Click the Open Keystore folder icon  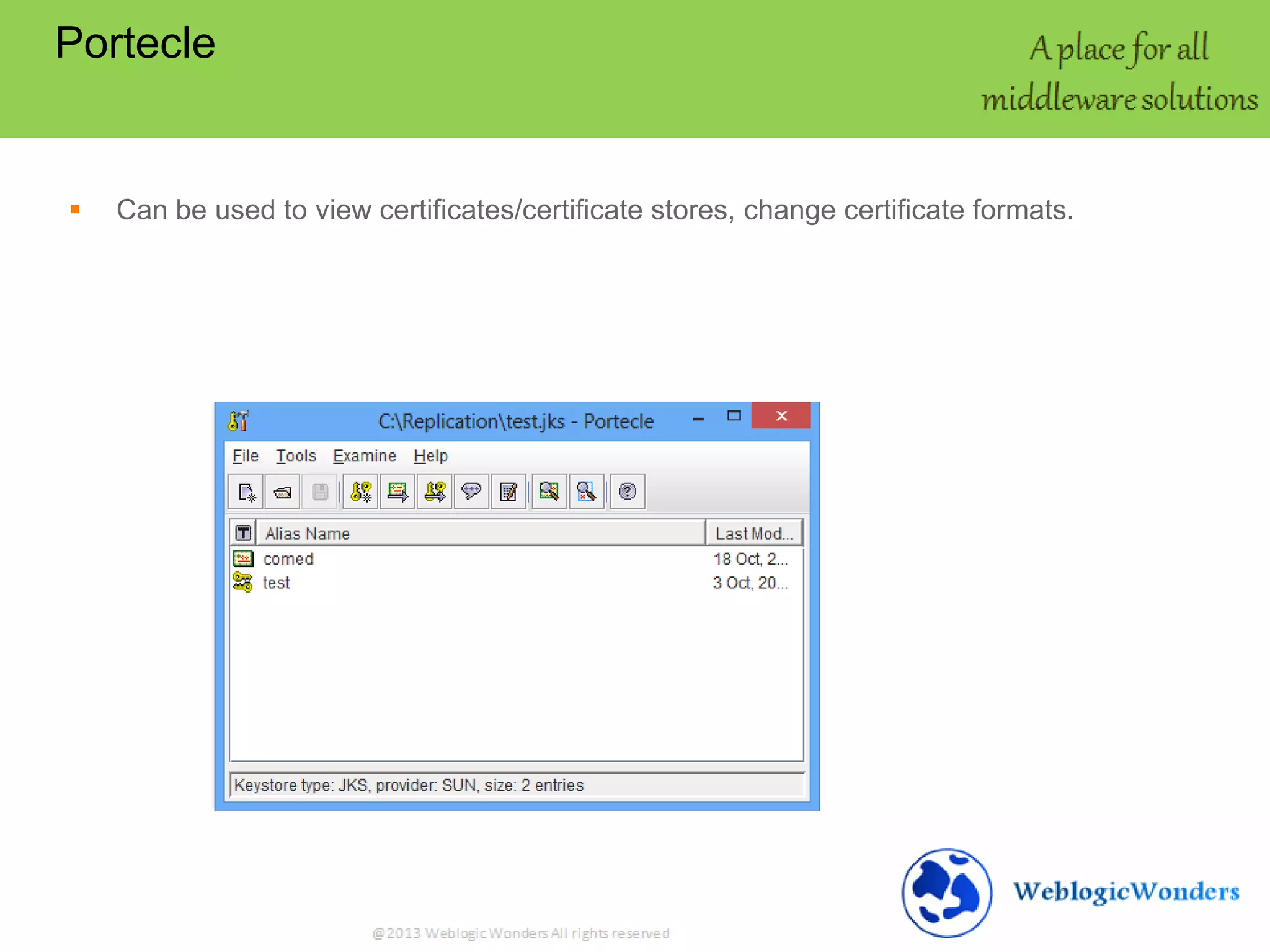point(283,492)
